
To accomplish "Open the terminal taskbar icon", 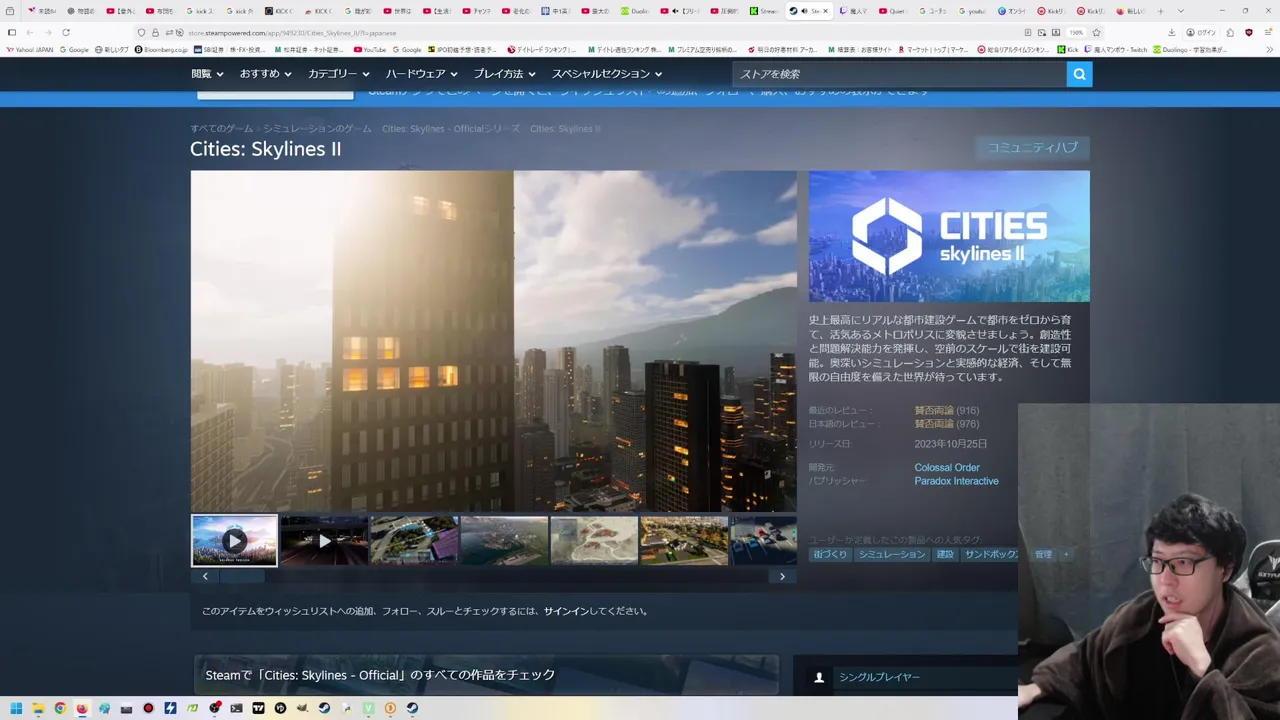I will 236,708.
